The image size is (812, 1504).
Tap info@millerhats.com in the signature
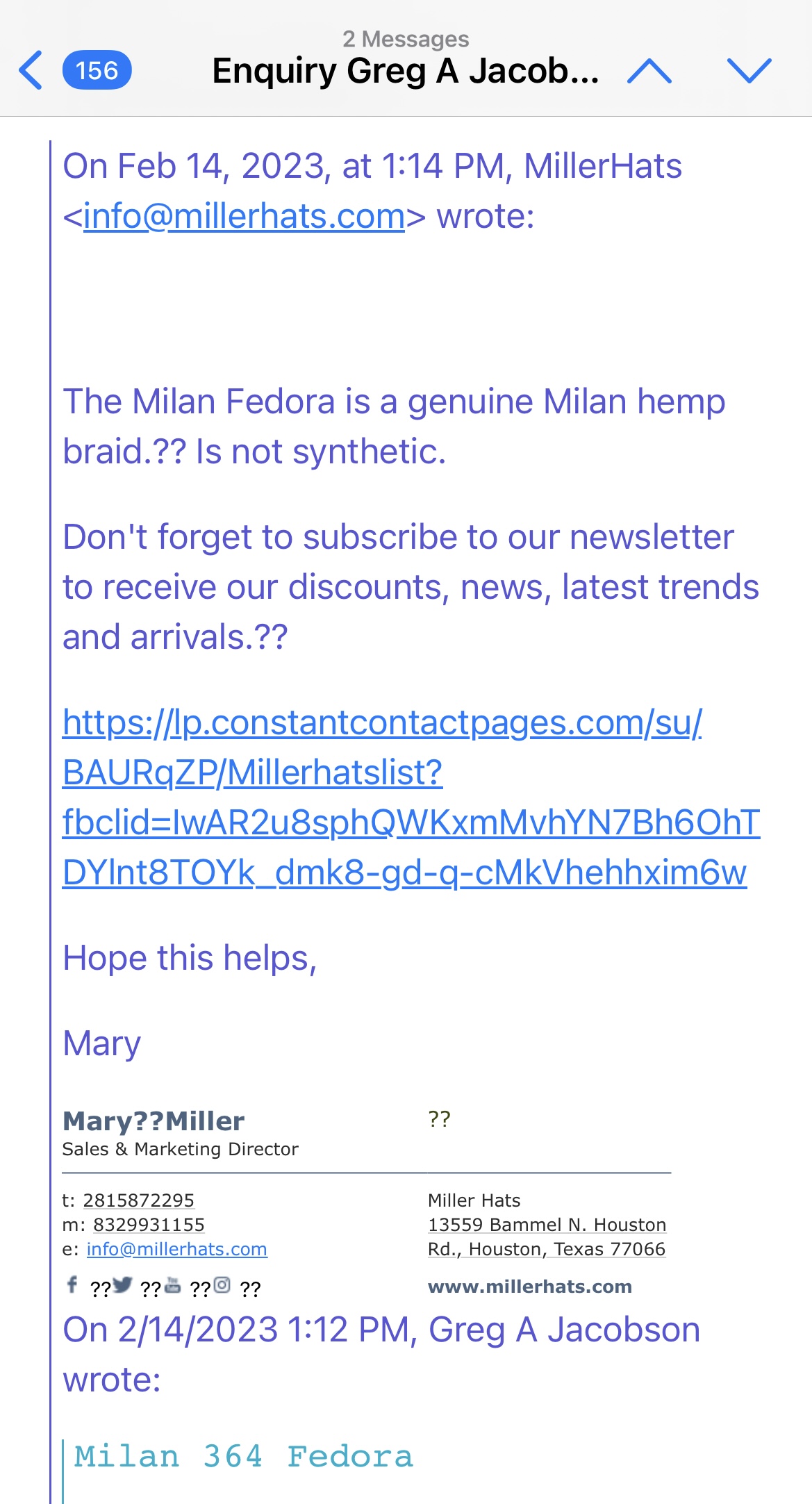[x=176, y=1249]
